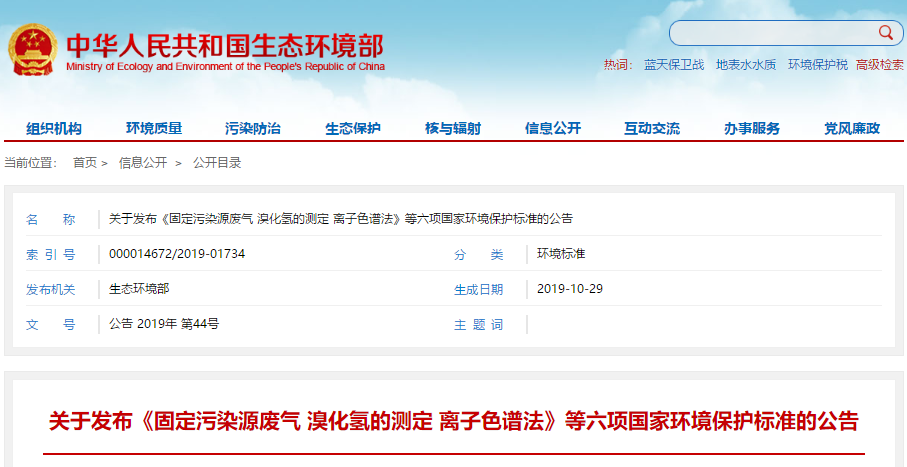Click the 地表水水质 hot word link
Screen dimensions: 907x467
pos(746,65)
